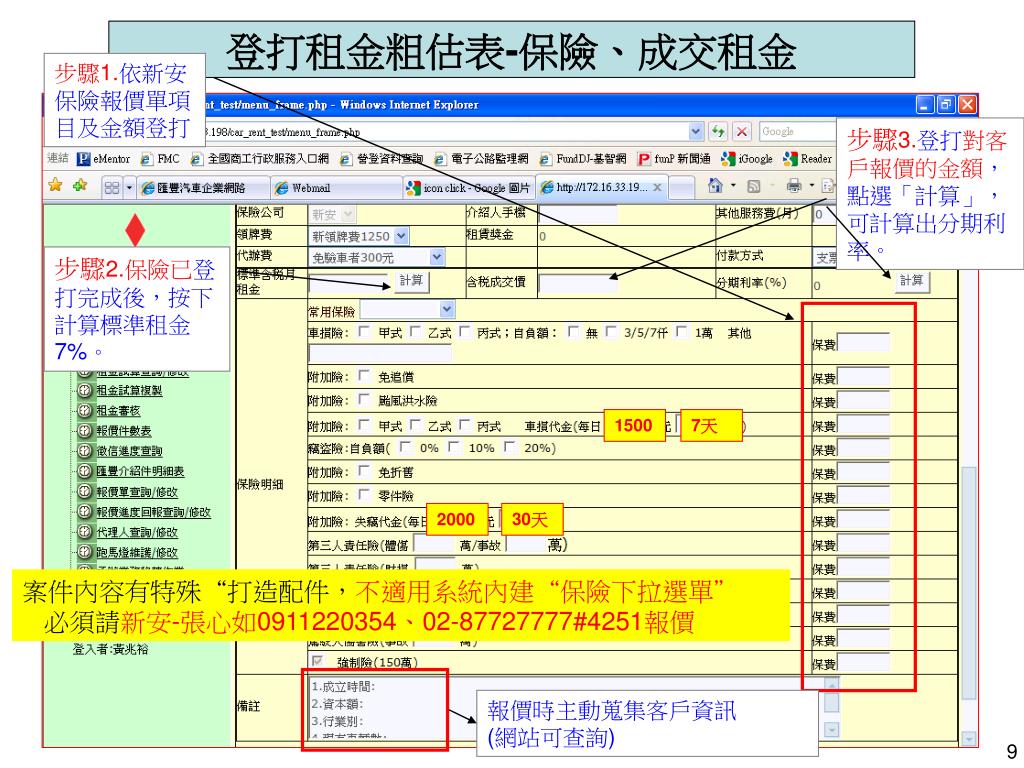Click the page vertical scrollbar thumb
Screen dimensions: 1024x768
click(x=968, y=583)
